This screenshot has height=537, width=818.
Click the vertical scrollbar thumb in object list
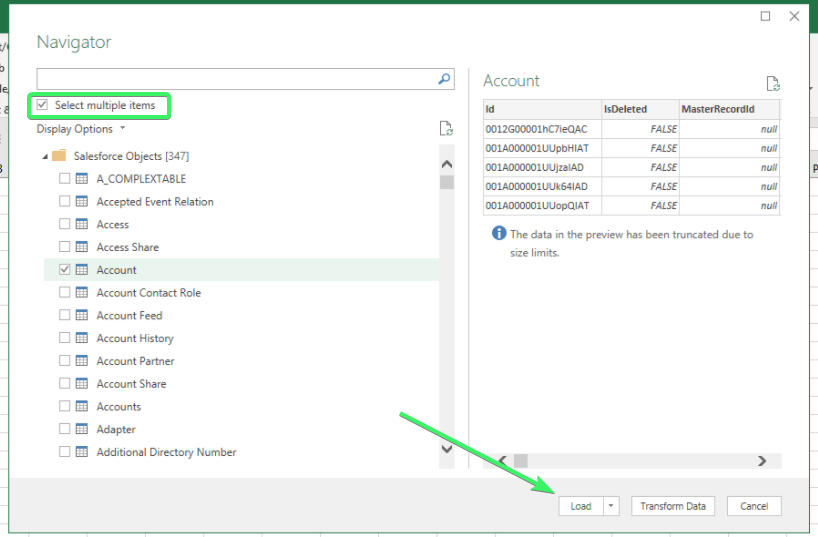pyautogui.click(x=447, y=182)
